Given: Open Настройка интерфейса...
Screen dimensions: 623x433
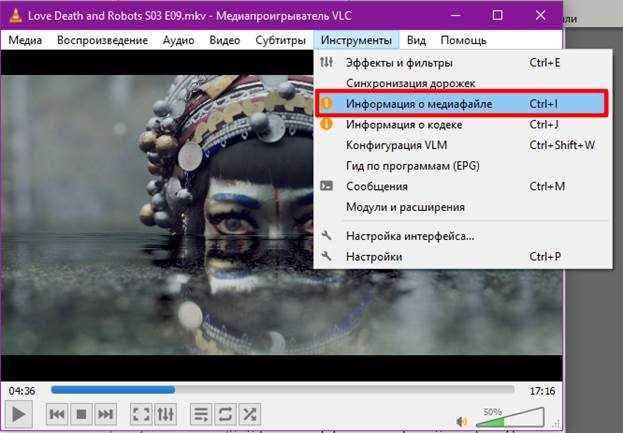Looking at the screenshot, I should point(463,236).
